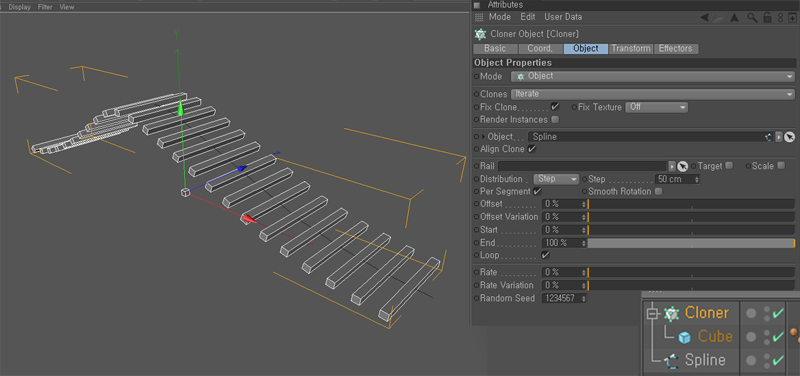This screenshot has height=376, width=800.
Task: Click the Spline icon in the object tree
Action: pyautogui.click(x=672, y=361)
